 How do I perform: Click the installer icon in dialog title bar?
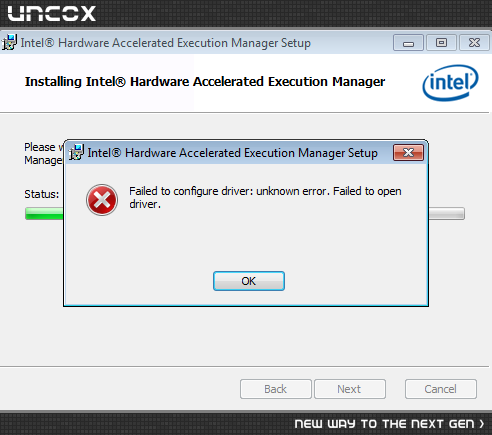[x=76, y=152]
